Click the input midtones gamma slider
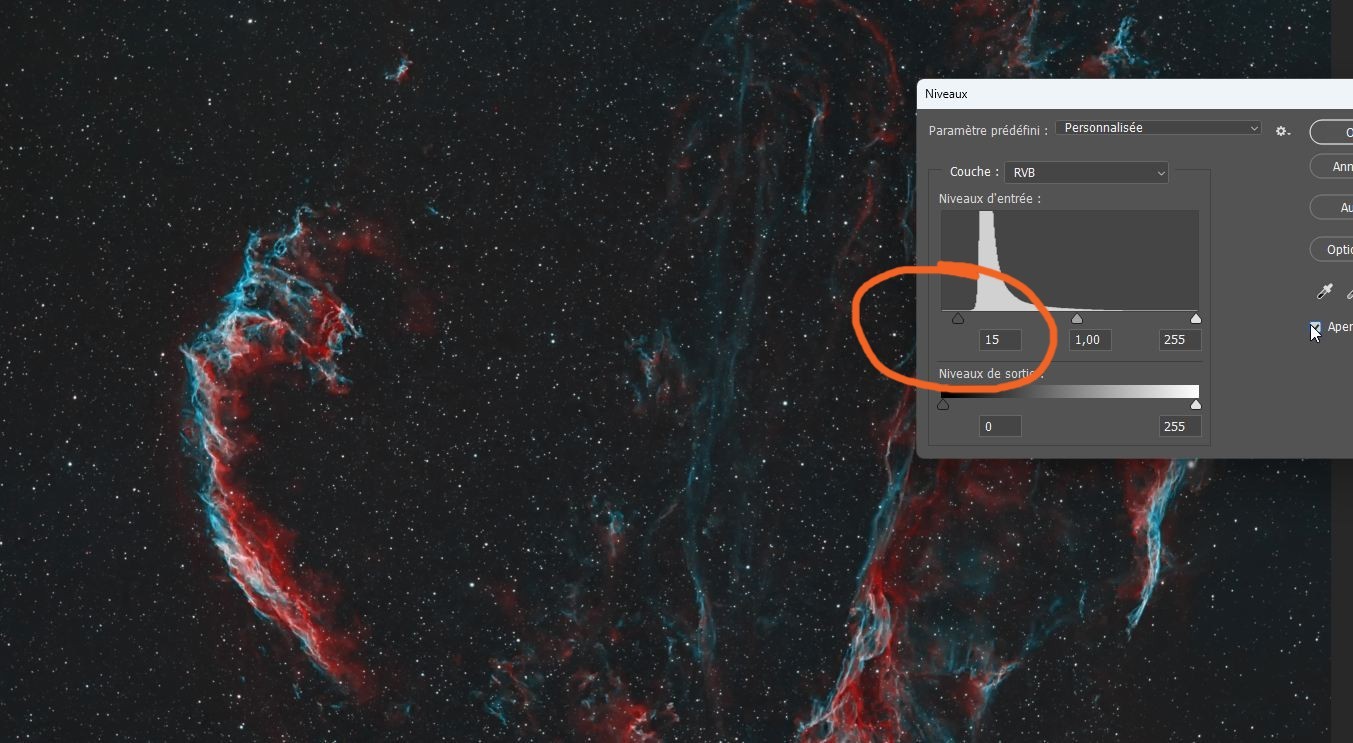This screenshot has width=1353, height=743. [x=1077, y=319]
